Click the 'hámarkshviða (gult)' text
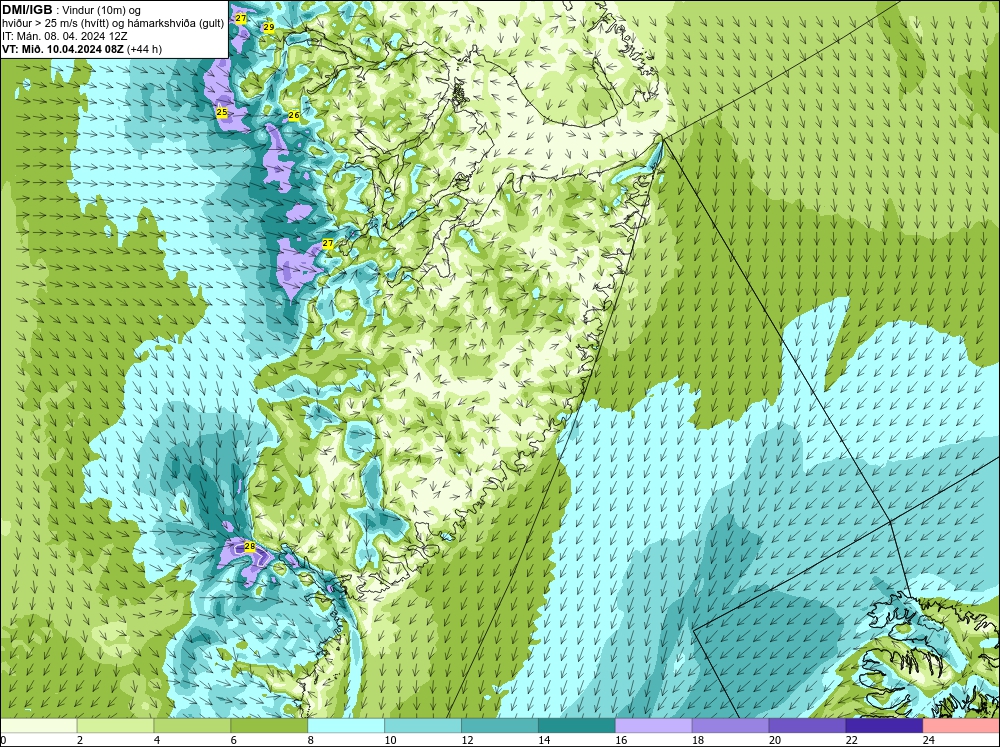Viewport: 1000px width, 747px height. pyautogui.click(x=174, y=24)
